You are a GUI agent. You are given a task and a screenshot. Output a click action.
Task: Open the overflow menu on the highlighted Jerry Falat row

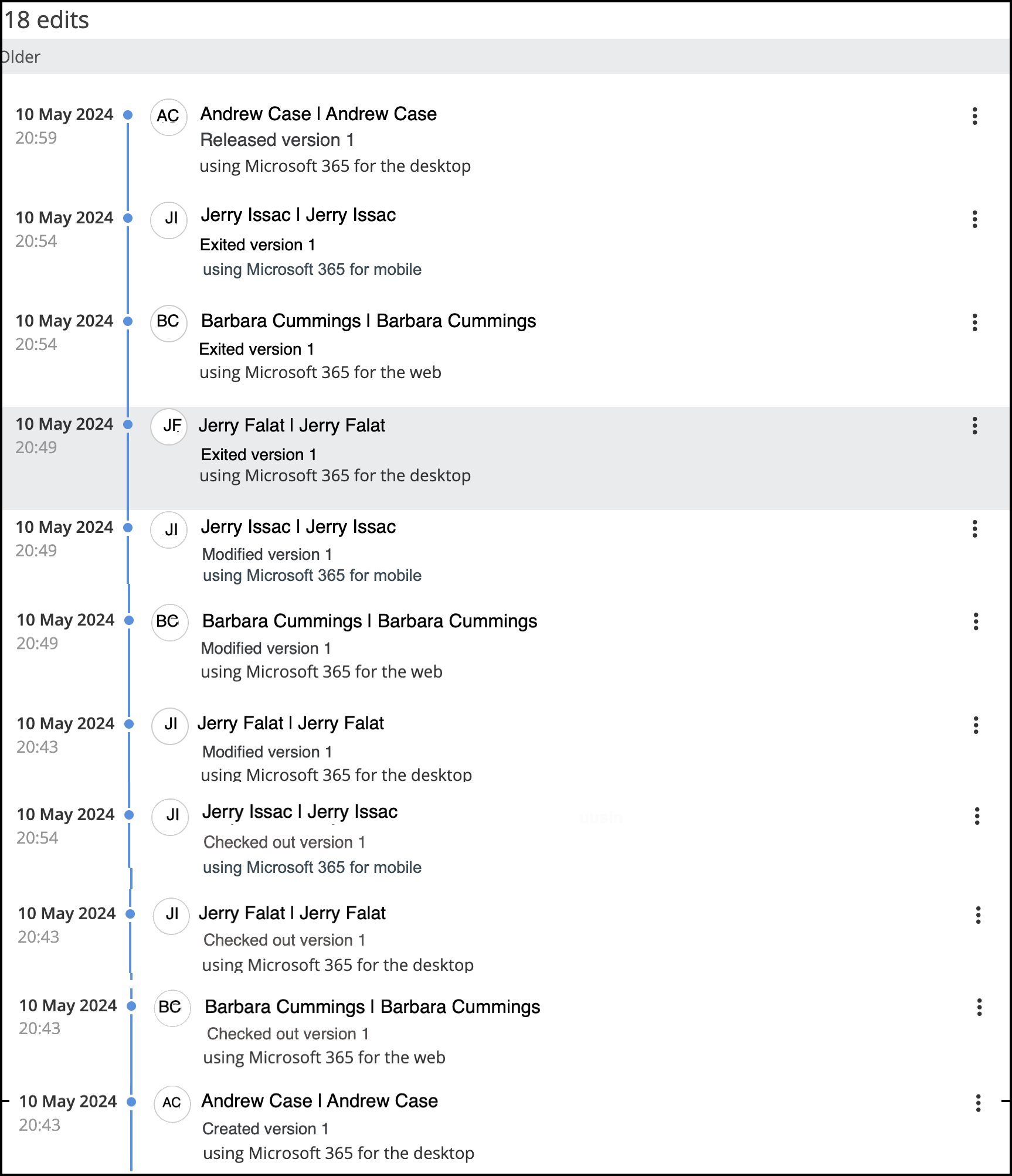point(974,427)
